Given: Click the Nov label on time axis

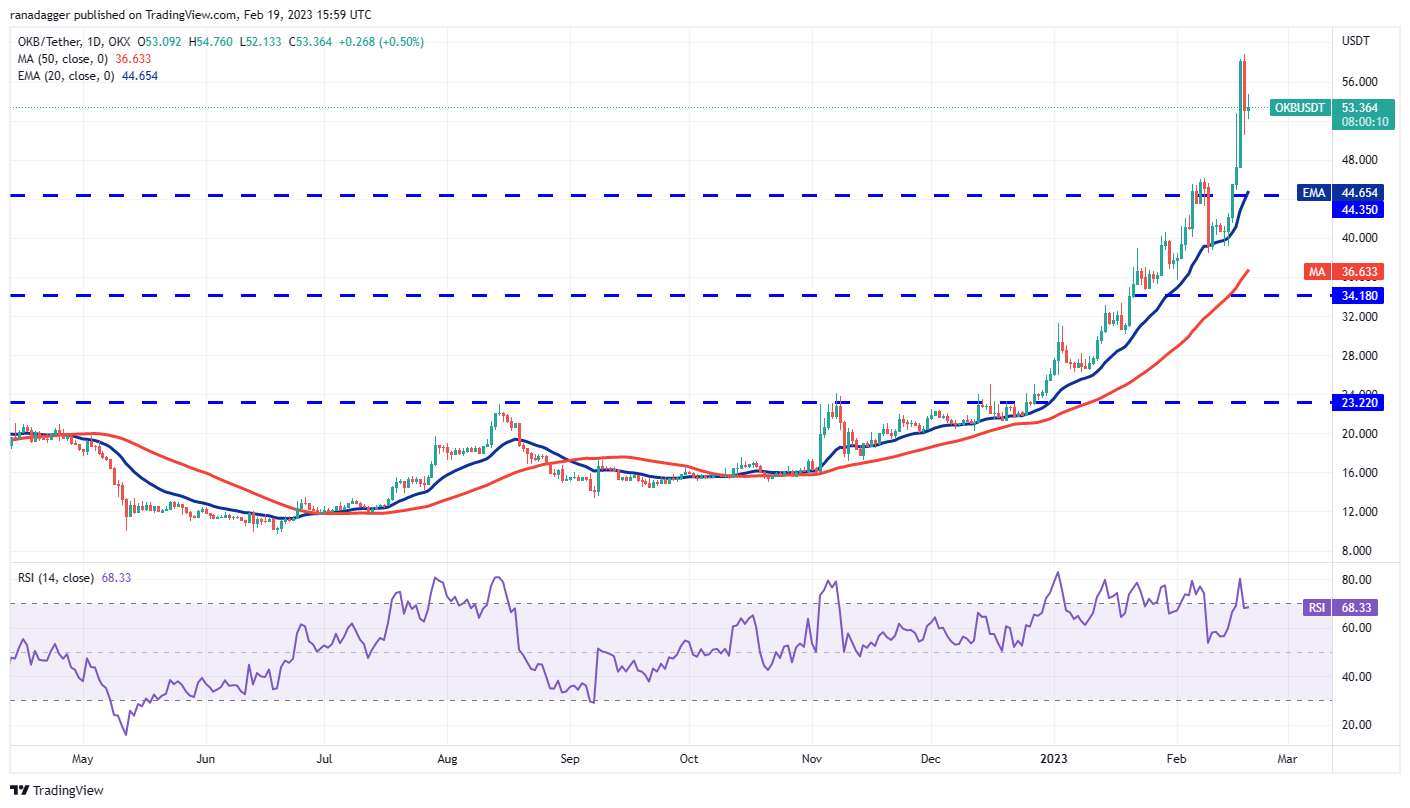Looking at the screenshot, I should 812,759.
